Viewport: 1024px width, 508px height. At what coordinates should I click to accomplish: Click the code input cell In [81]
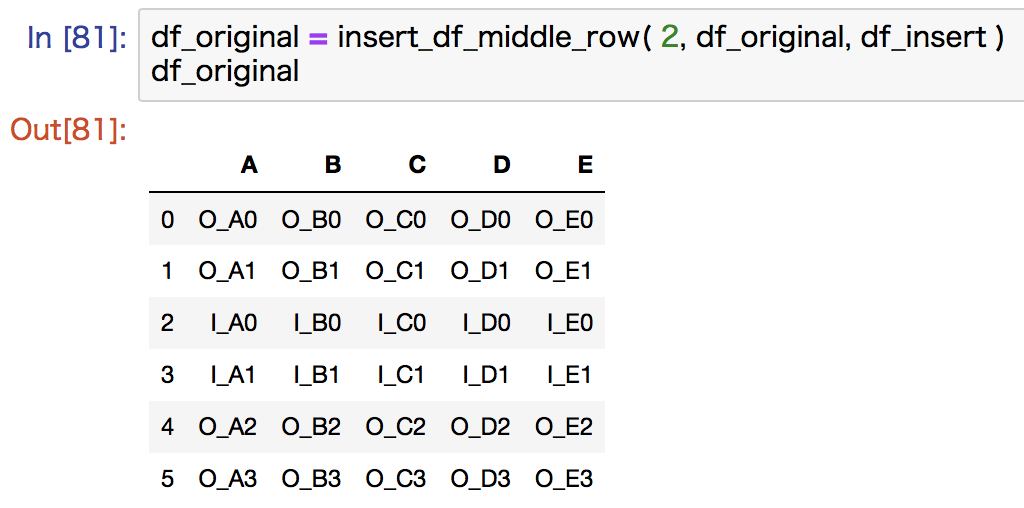(x=581, y=55)
